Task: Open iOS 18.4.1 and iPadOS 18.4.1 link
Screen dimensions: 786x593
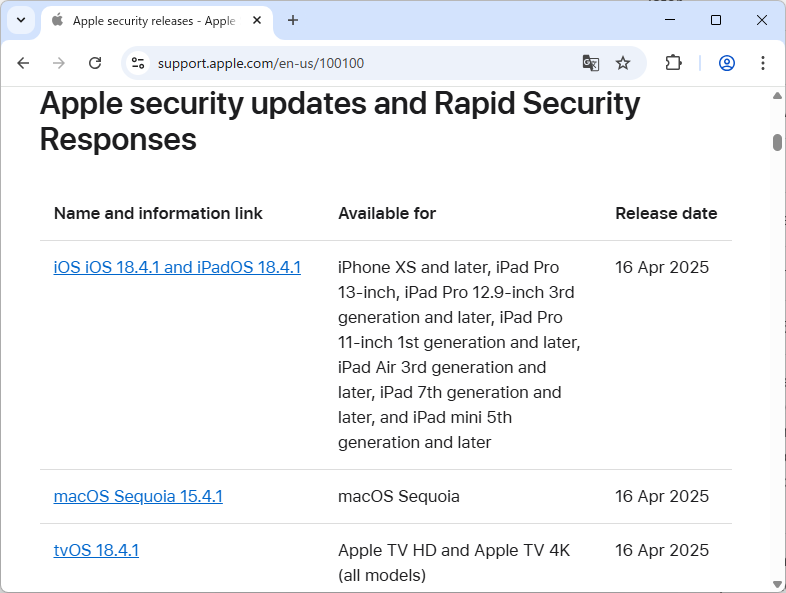Action: tap(177, 267)
